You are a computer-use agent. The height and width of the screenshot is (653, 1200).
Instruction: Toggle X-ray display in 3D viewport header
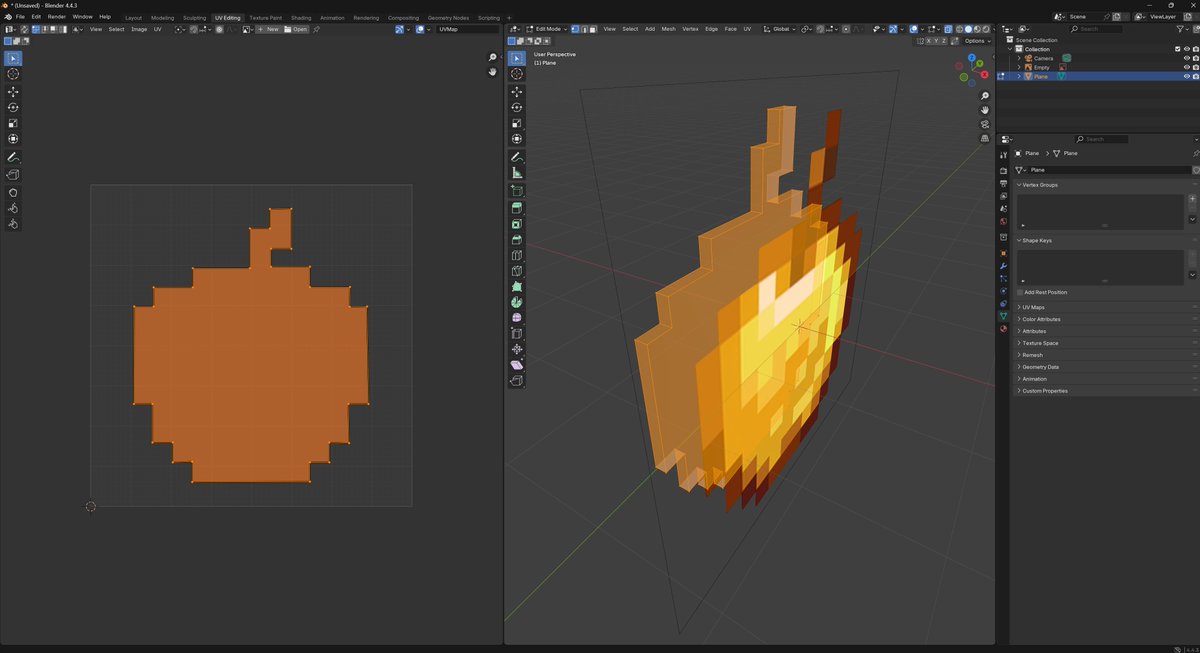(947, 29)
